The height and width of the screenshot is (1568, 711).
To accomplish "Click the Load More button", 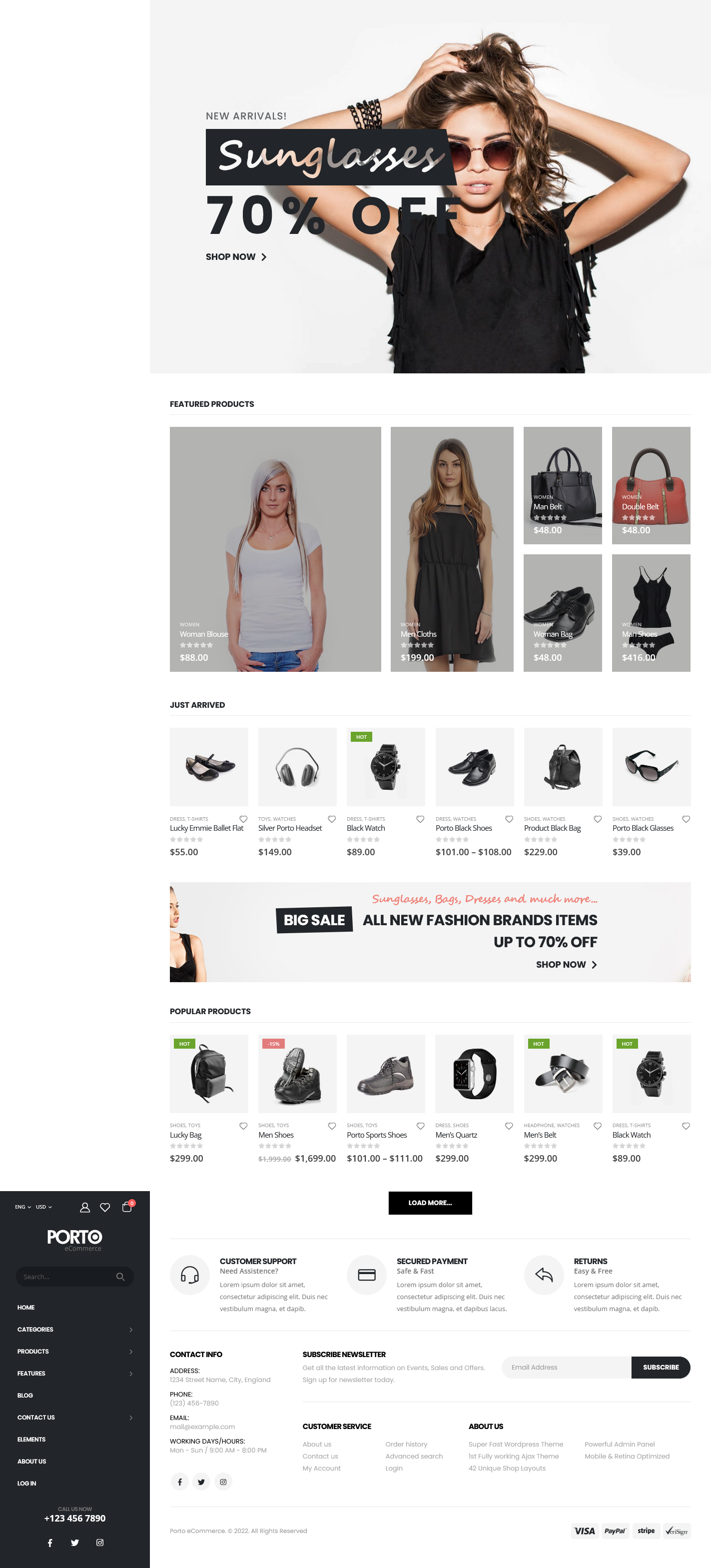I will point(430,1203).
